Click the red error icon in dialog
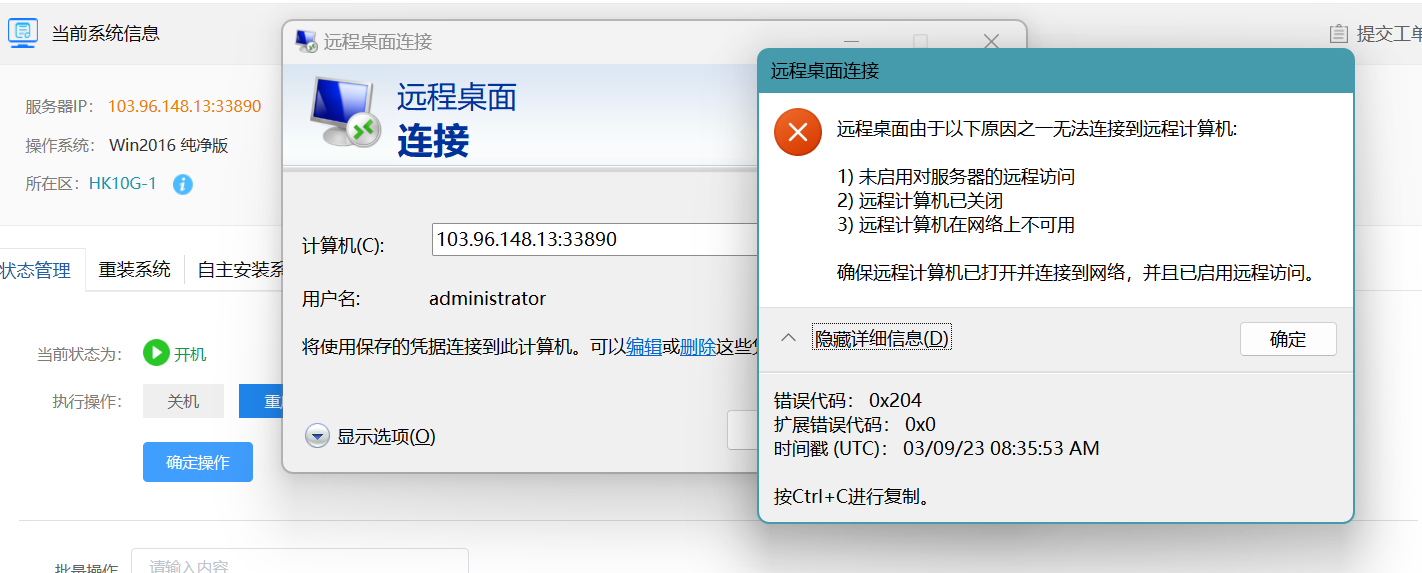 point(797,132)
